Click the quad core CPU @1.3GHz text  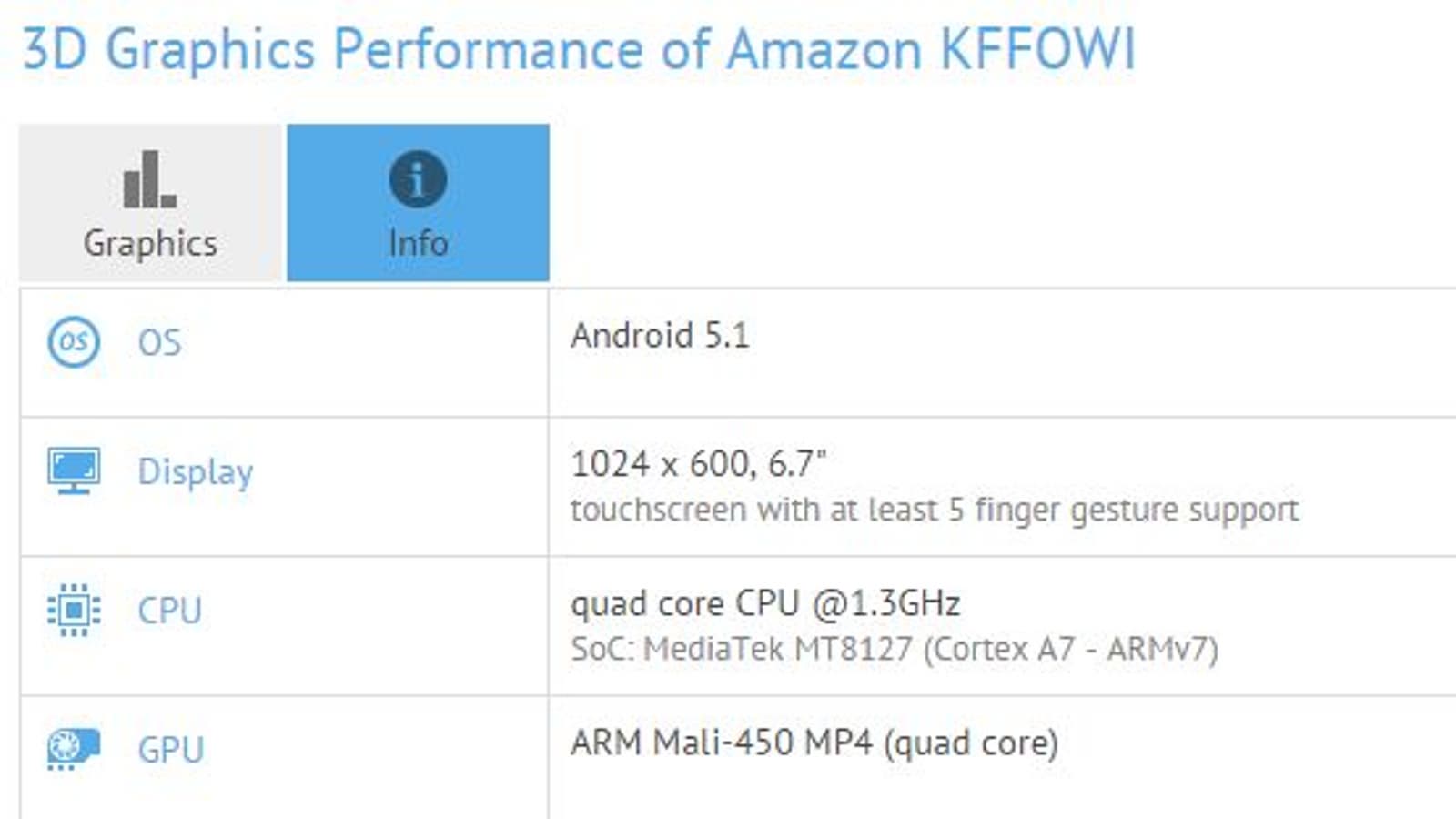point(765,603)
